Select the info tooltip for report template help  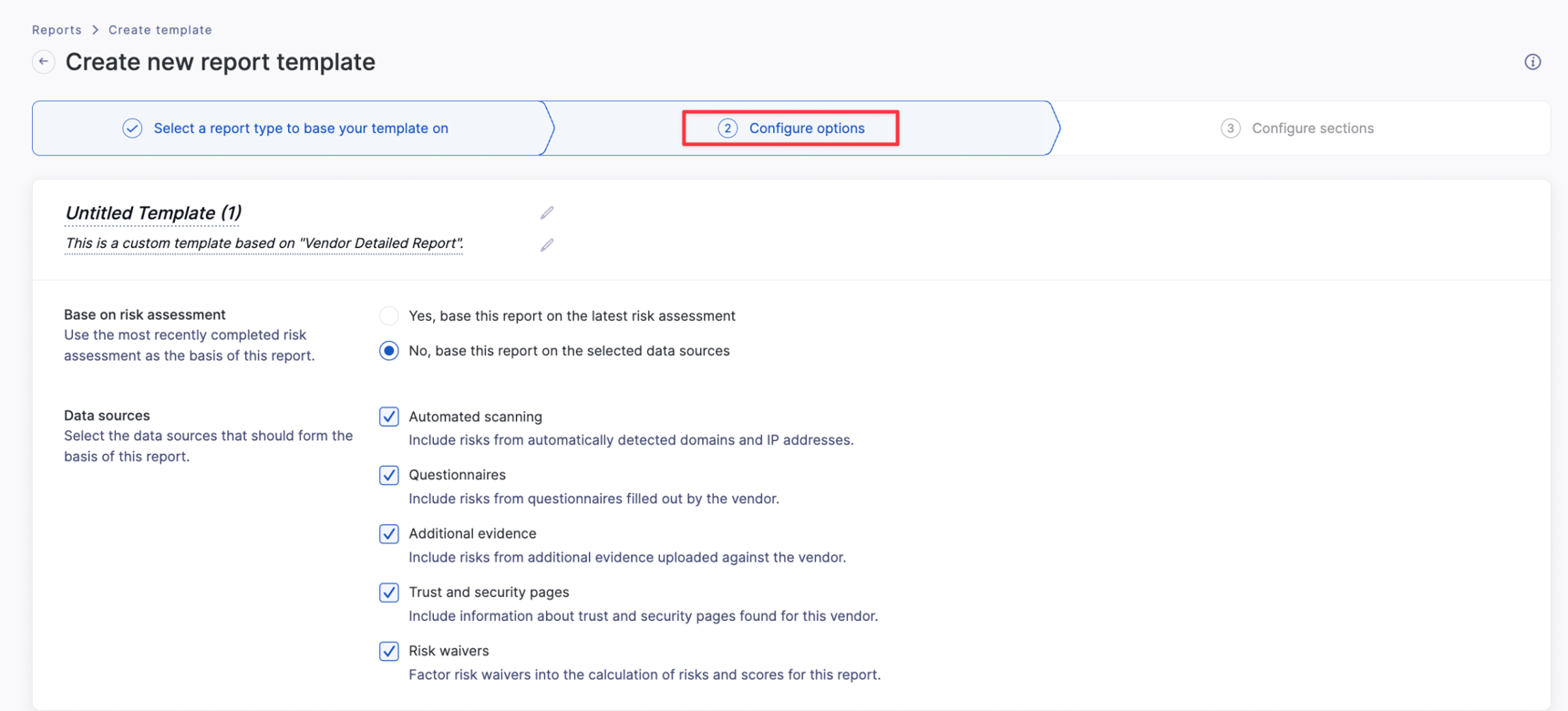[1532, 61]
